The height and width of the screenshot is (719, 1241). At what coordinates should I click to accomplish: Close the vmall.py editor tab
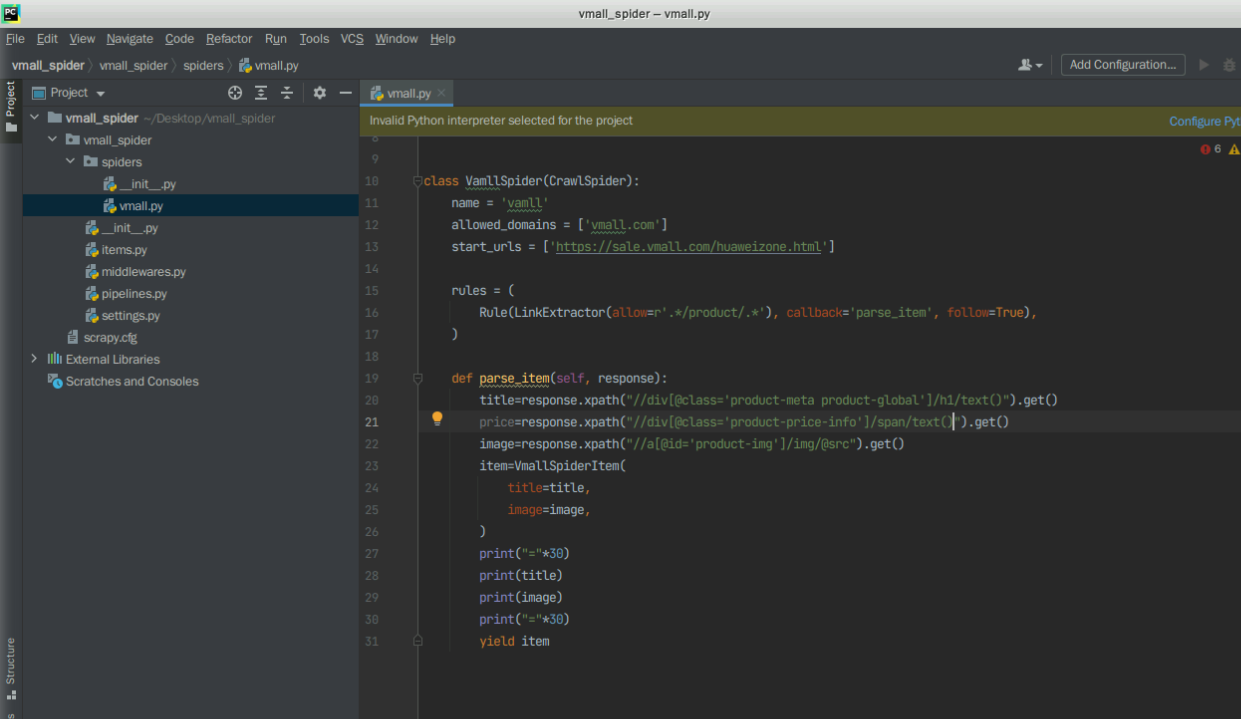pos(442,93)
